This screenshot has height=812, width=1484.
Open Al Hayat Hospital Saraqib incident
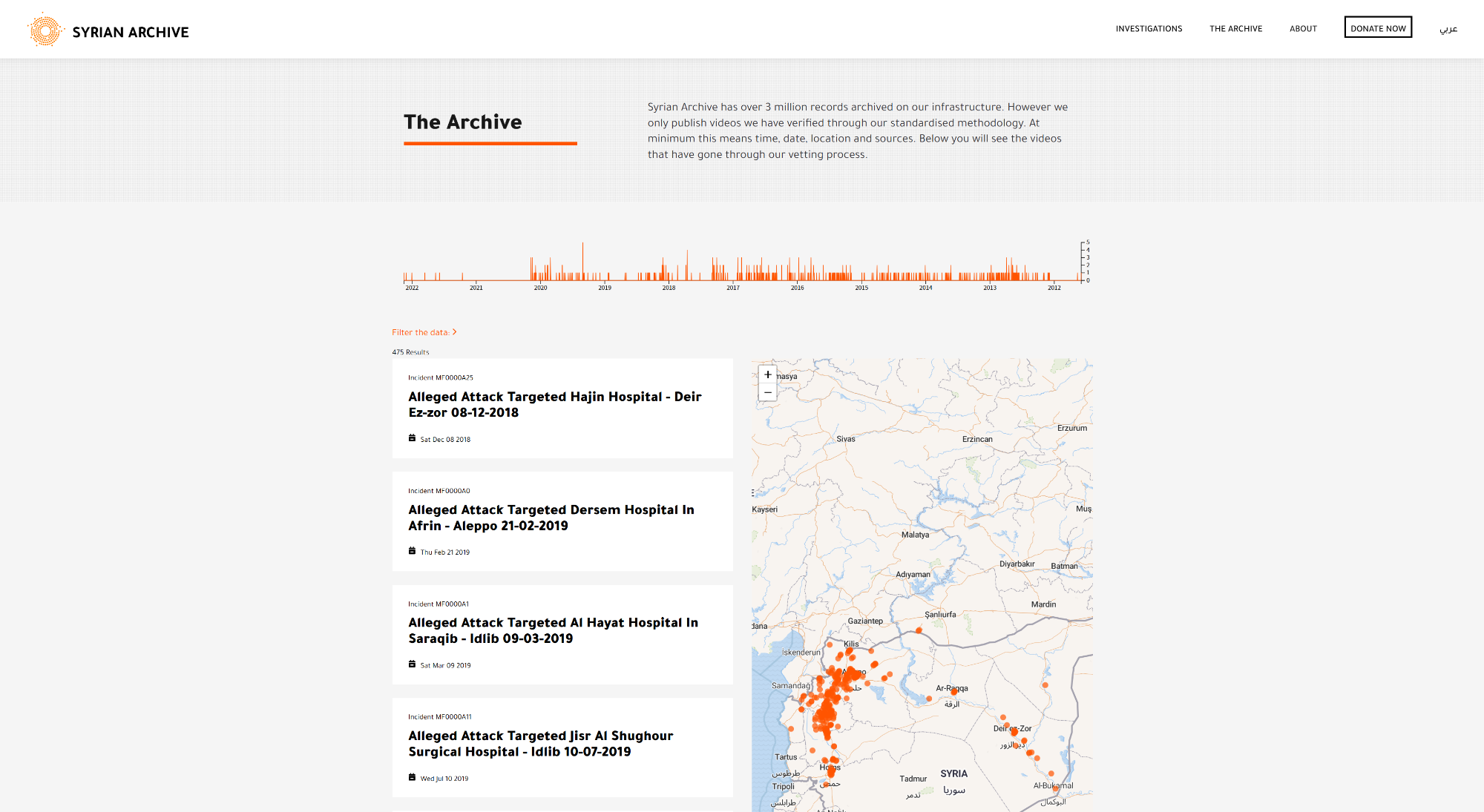click(x=553, y=630)
